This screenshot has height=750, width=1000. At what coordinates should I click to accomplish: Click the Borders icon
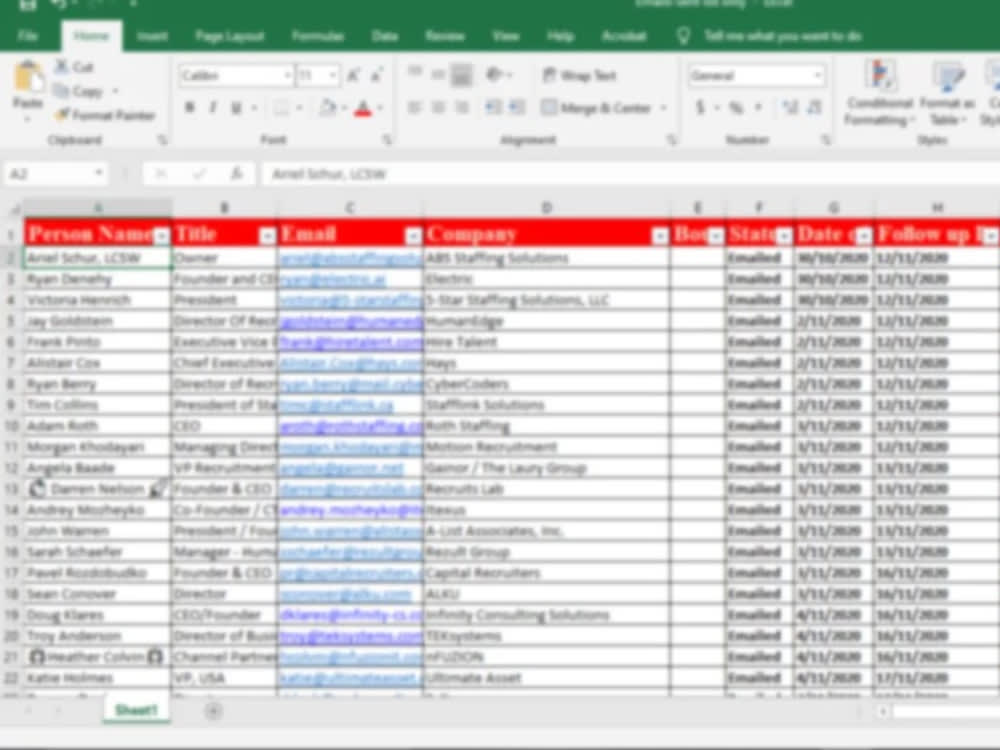[281, 108]
